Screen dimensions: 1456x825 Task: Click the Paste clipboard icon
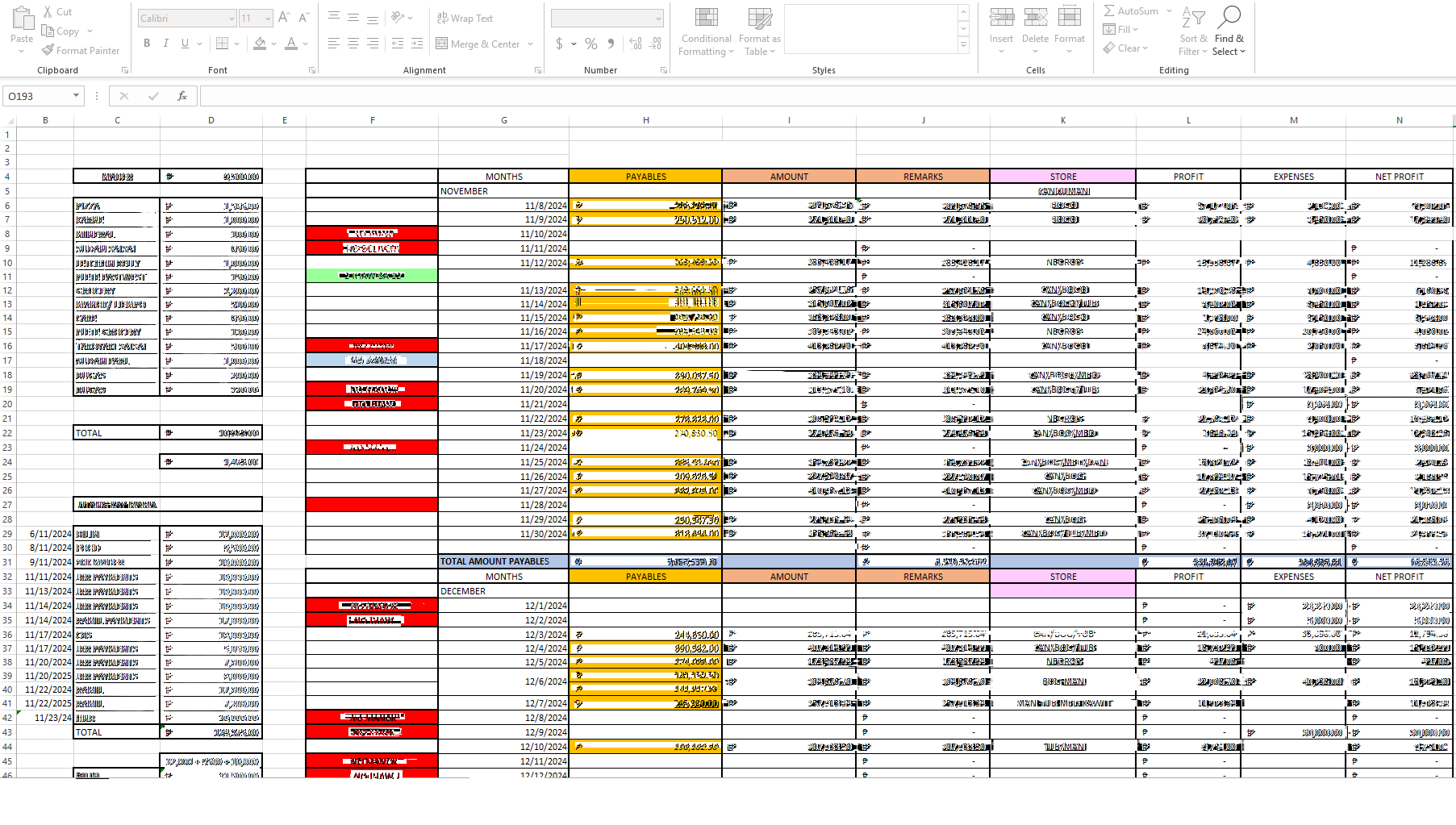coord(22,18)
